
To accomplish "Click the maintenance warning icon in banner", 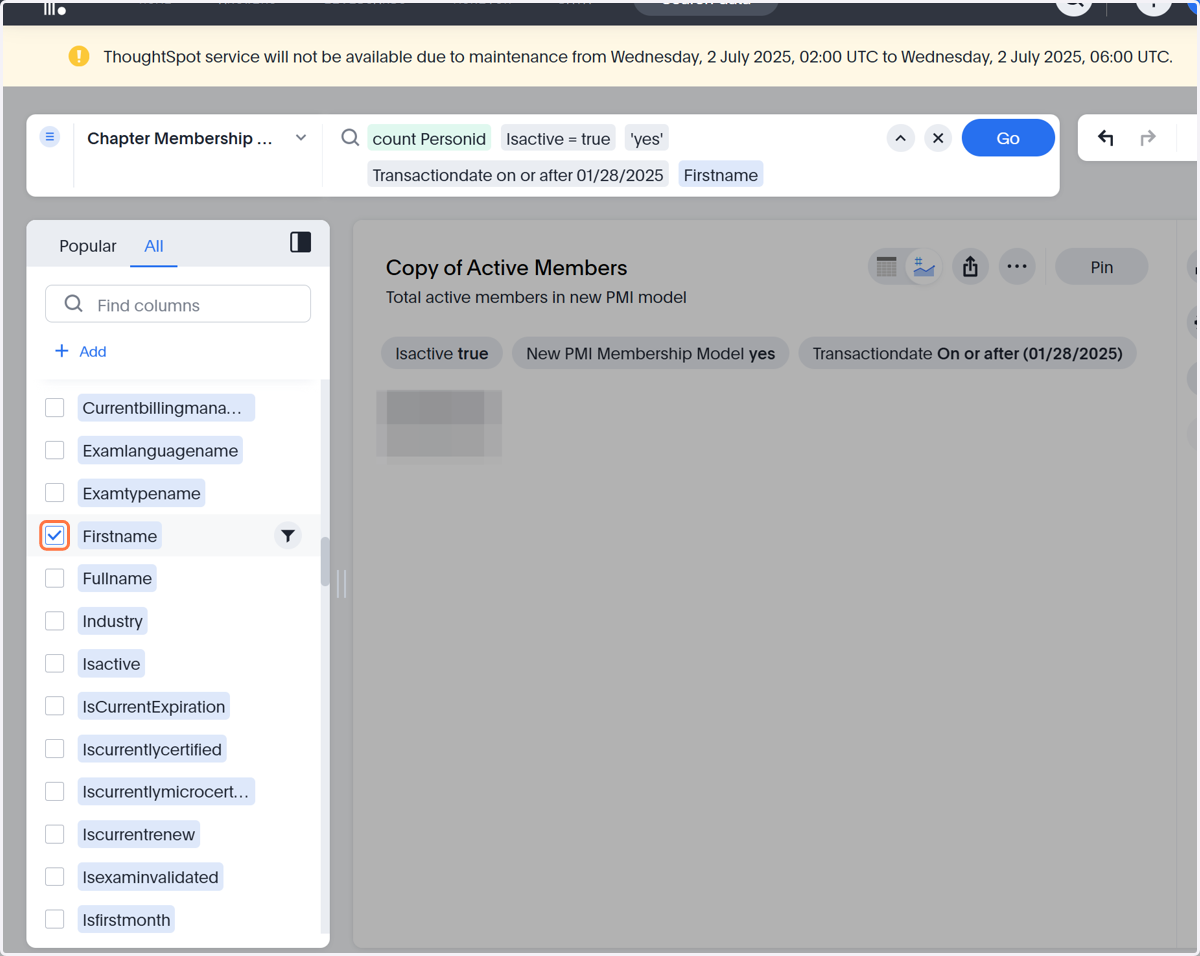I will [x=79, y=56].
